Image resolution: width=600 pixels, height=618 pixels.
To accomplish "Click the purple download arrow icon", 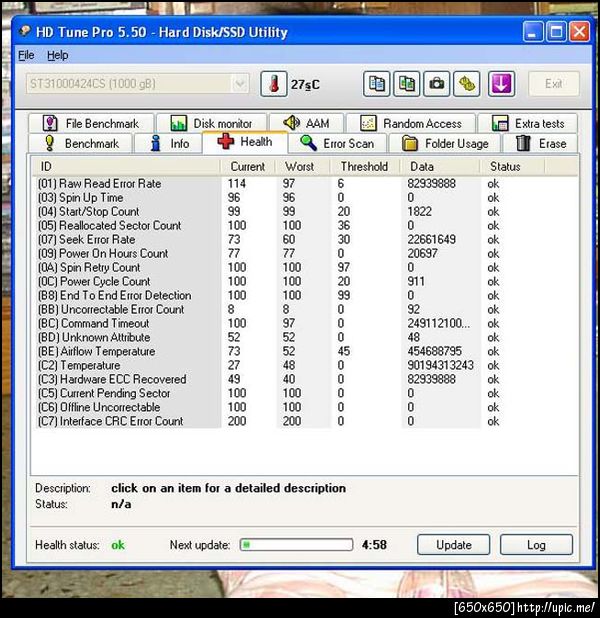I will pos(501,84).
